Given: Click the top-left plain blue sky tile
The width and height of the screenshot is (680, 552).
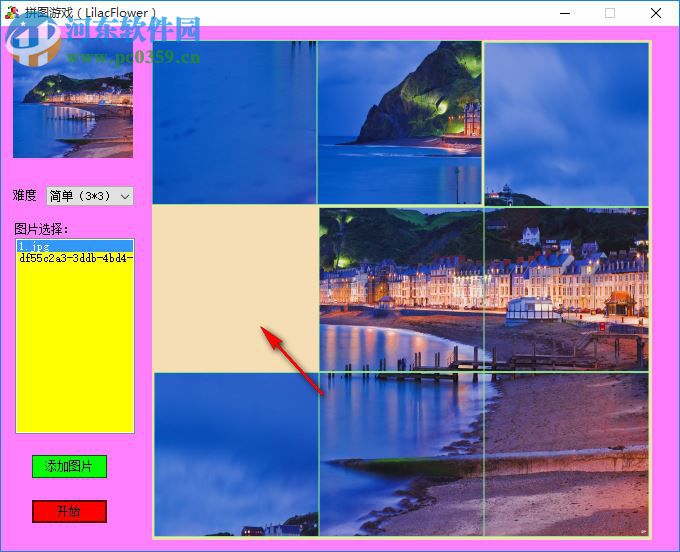Looking at the screenshot, I should (235, 123).
